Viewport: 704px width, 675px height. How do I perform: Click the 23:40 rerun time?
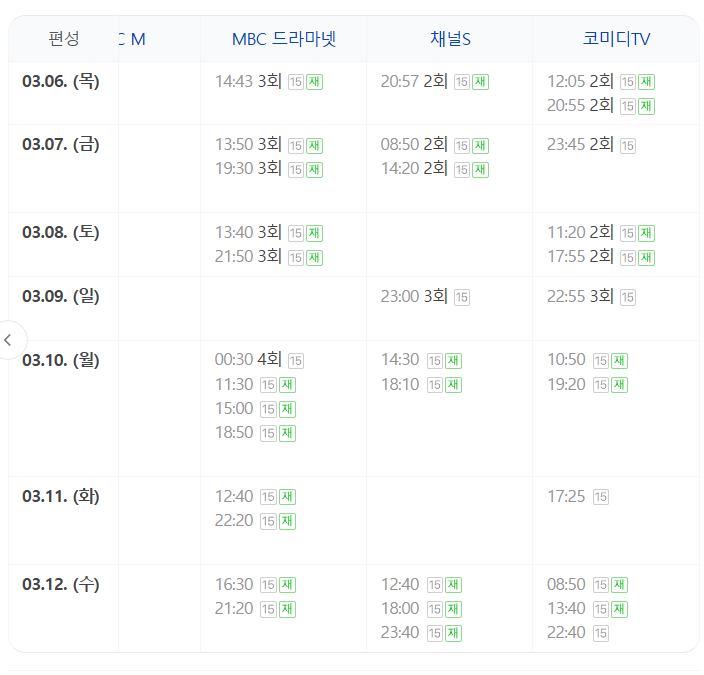[x=400, y=633]
